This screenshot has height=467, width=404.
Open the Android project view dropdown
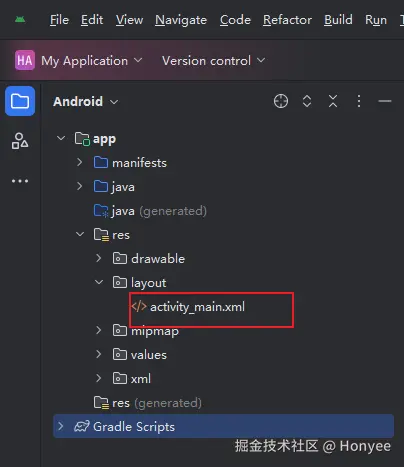[x=86, y=101]
